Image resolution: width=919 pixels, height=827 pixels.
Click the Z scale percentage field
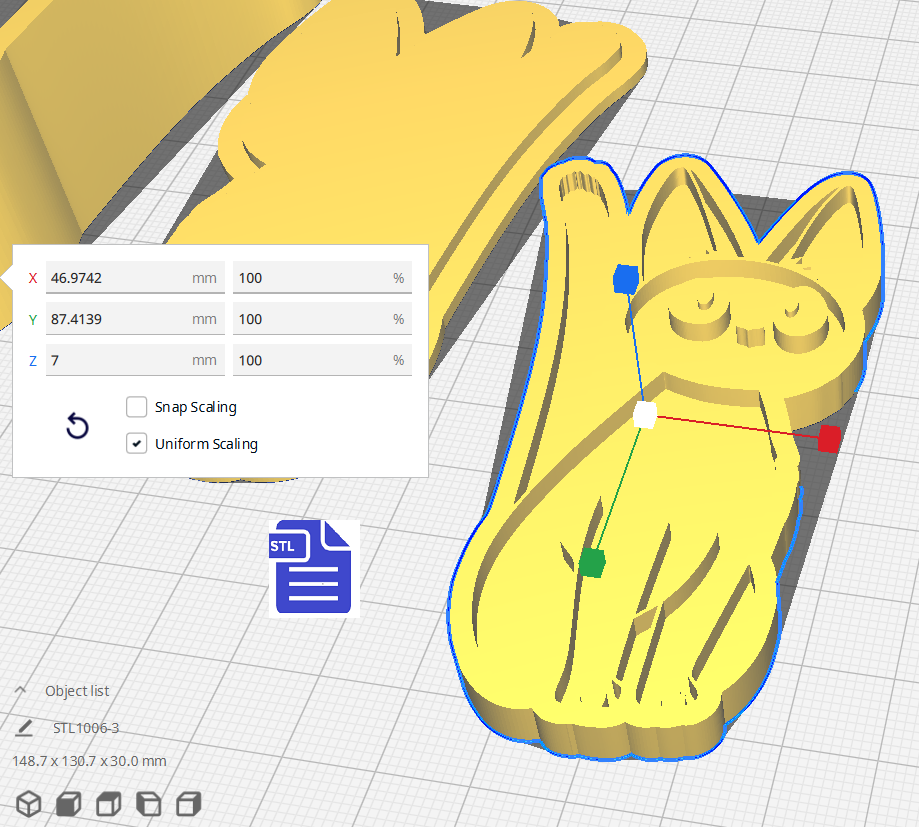(x=310, y=360)
